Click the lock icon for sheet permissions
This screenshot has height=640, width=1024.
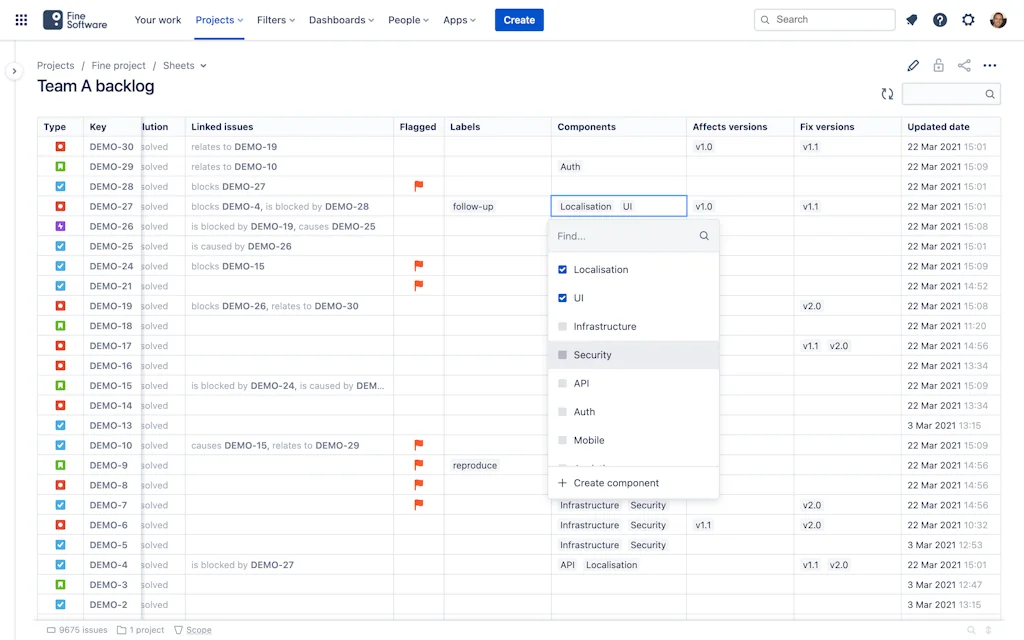[x=938, y=66]
